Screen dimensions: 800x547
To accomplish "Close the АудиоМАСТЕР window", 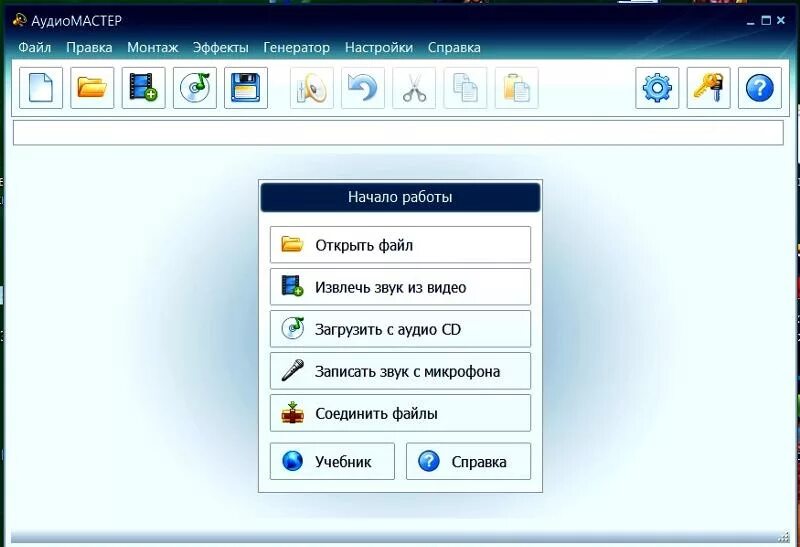I will point(781,20).
